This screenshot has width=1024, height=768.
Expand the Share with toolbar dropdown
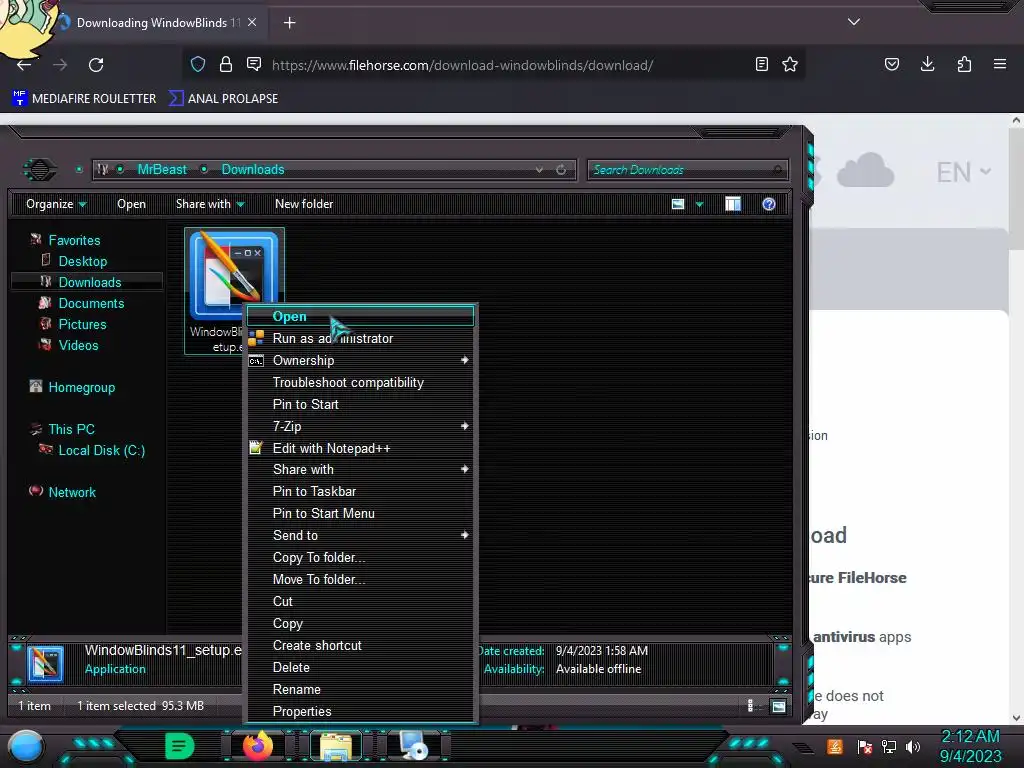pyautogui.click(x=210, y=204)
